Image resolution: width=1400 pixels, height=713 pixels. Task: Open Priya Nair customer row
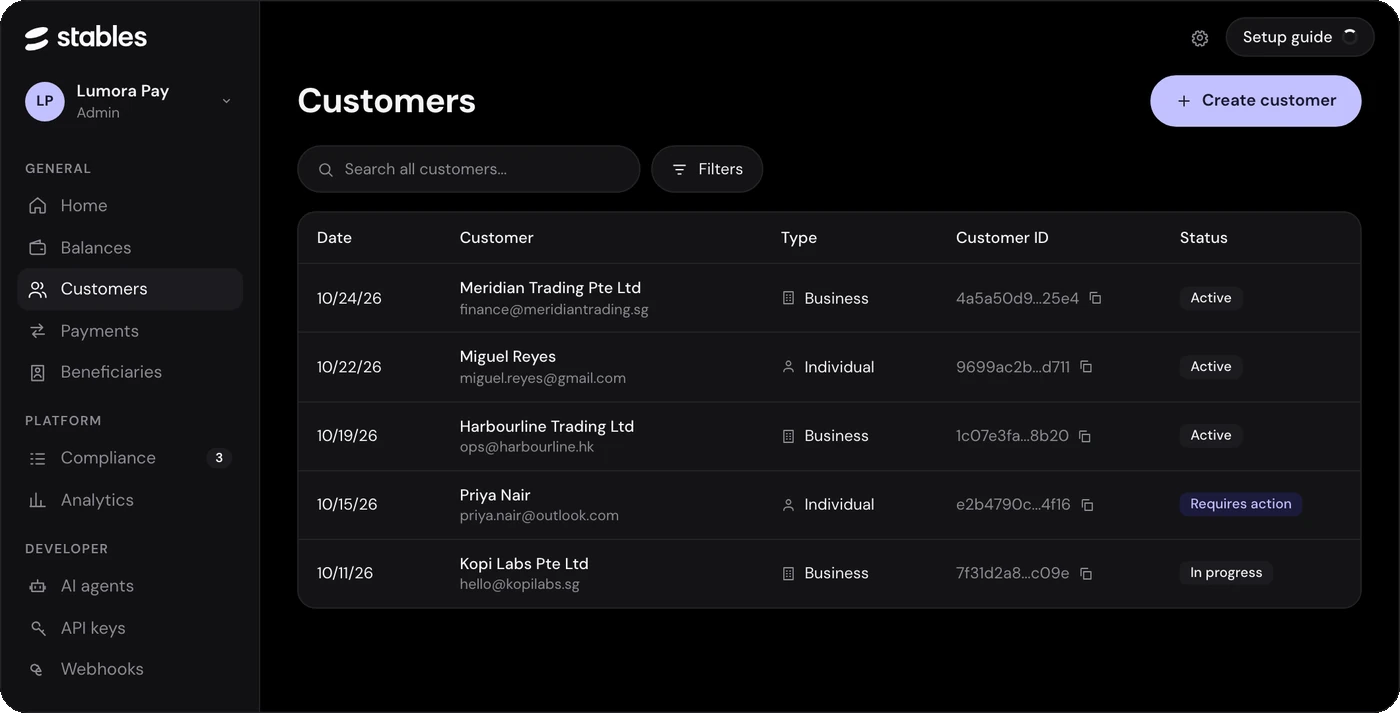pyautogui.click(x=829, y=505)
